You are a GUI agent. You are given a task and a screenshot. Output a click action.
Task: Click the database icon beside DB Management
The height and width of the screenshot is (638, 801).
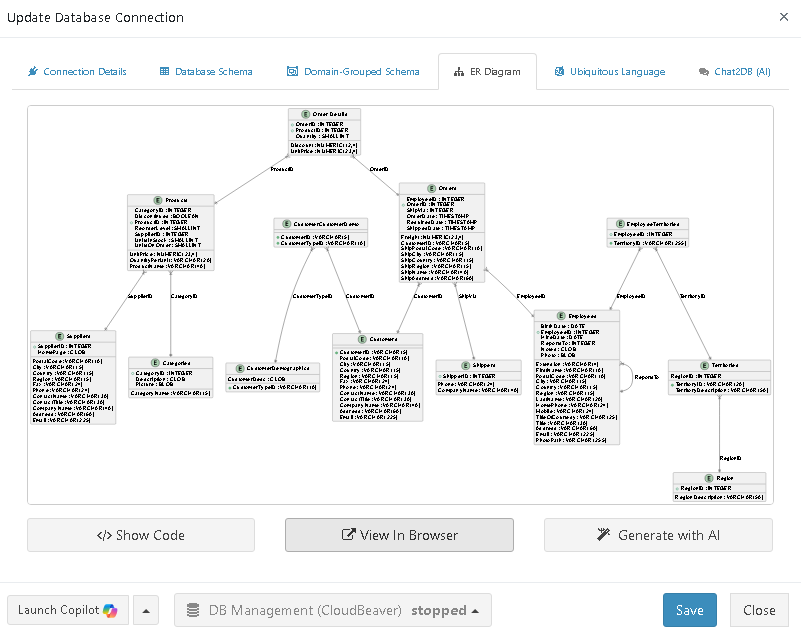192,610
